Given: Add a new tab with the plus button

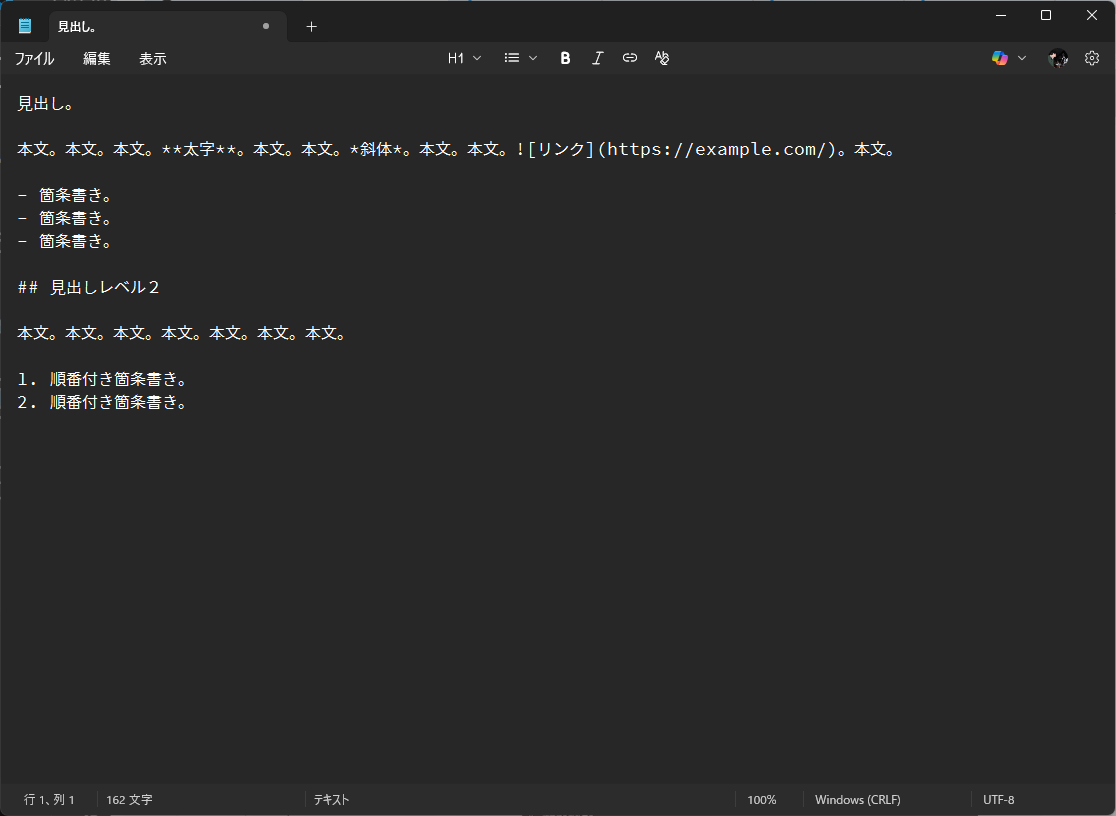Looking at the screenshot, I should (x=311, y=26).
